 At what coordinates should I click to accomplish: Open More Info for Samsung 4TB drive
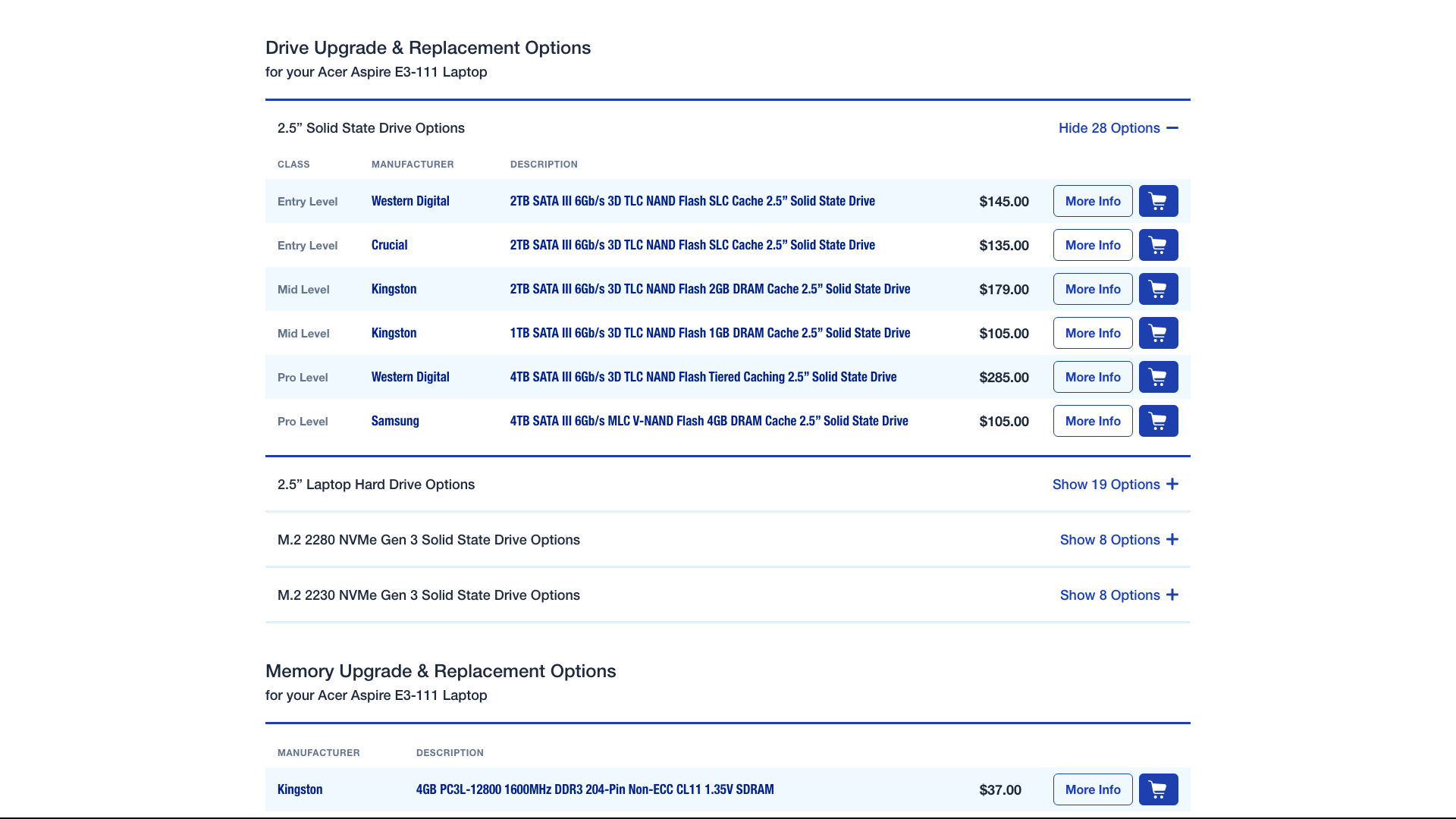(1093, 421)
